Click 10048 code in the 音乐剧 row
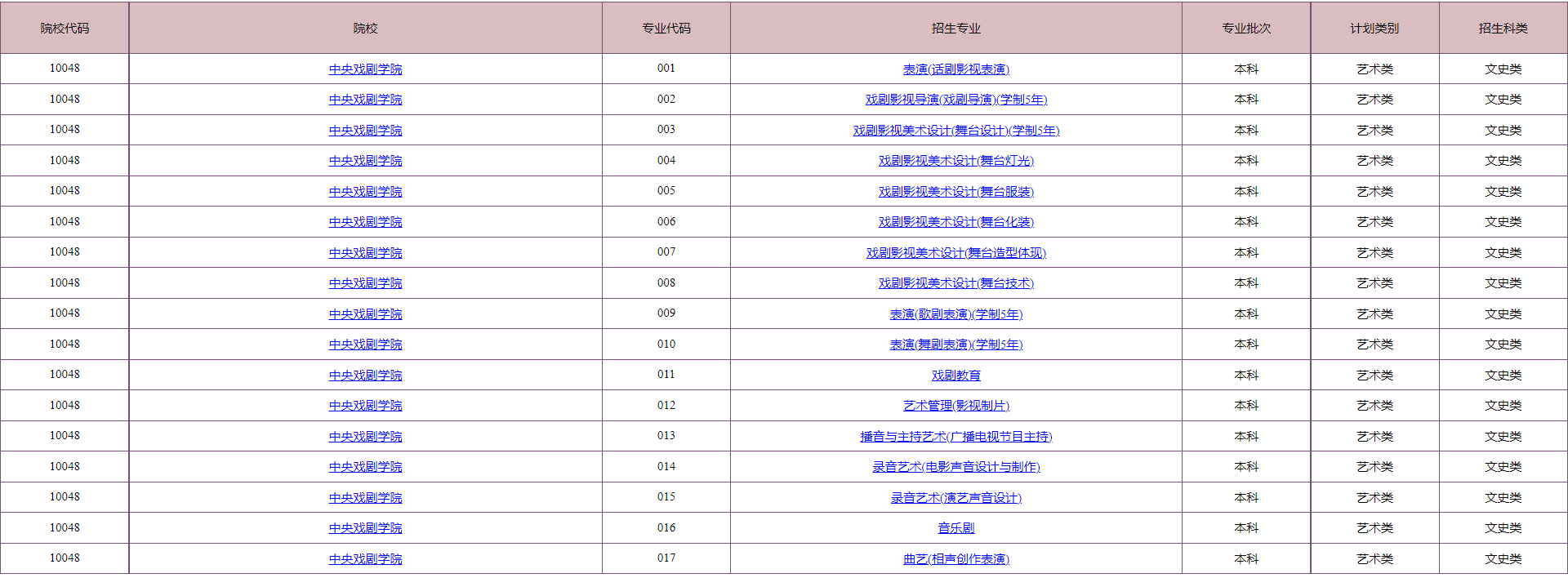 tap(65, 528)
